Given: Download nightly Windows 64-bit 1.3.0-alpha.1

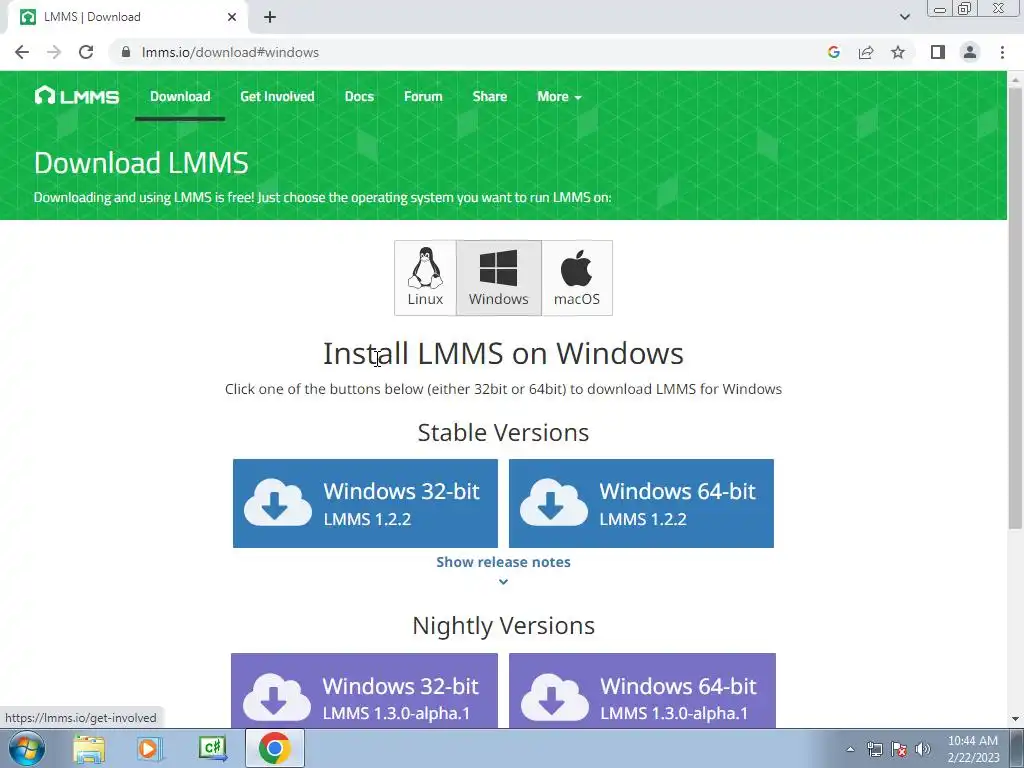Looking at the screenshot, I should tap(642, 690).
